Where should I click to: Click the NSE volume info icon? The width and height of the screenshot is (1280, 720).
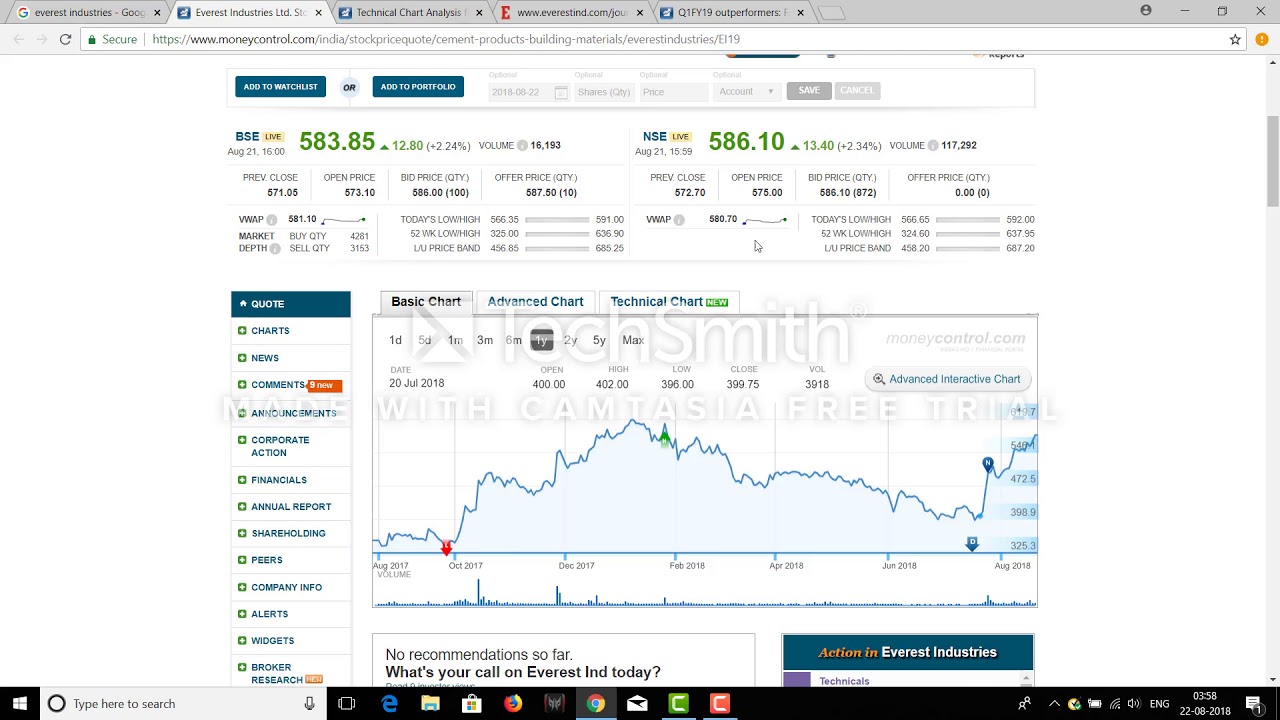tap(933, 146)
